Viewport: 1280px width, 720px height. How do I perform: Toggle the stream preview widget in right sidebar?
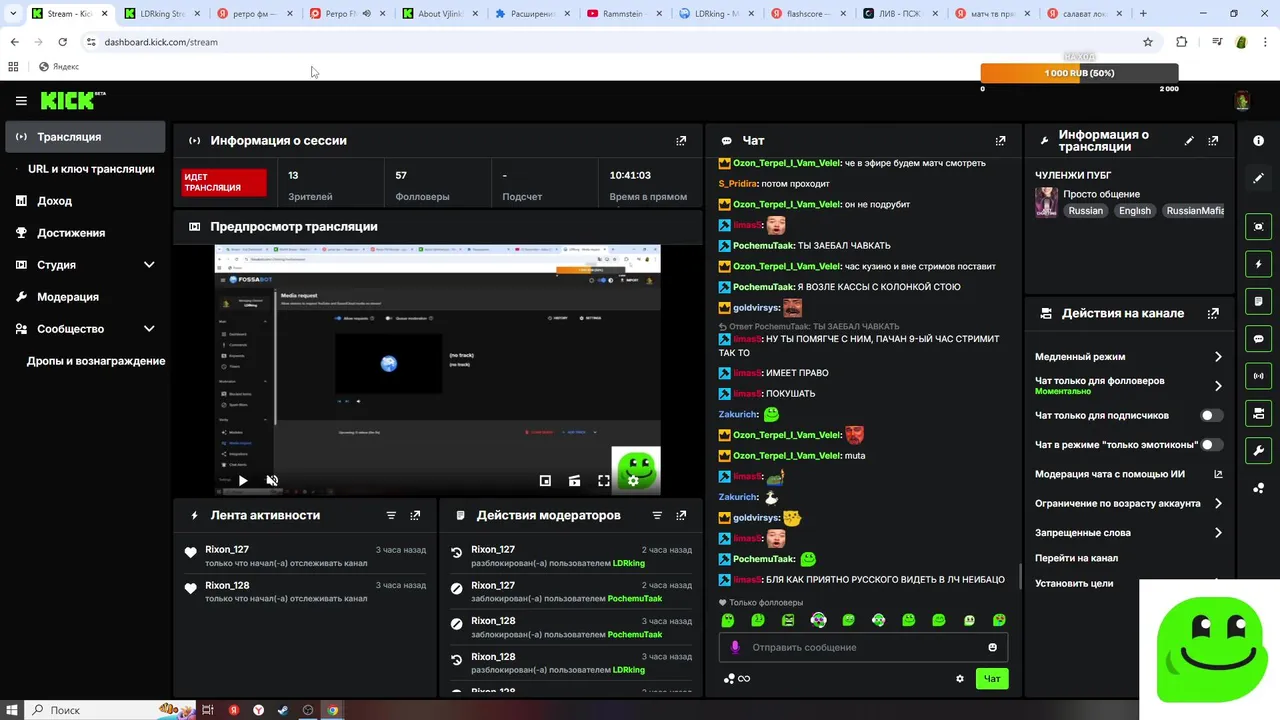(1258, 227)
